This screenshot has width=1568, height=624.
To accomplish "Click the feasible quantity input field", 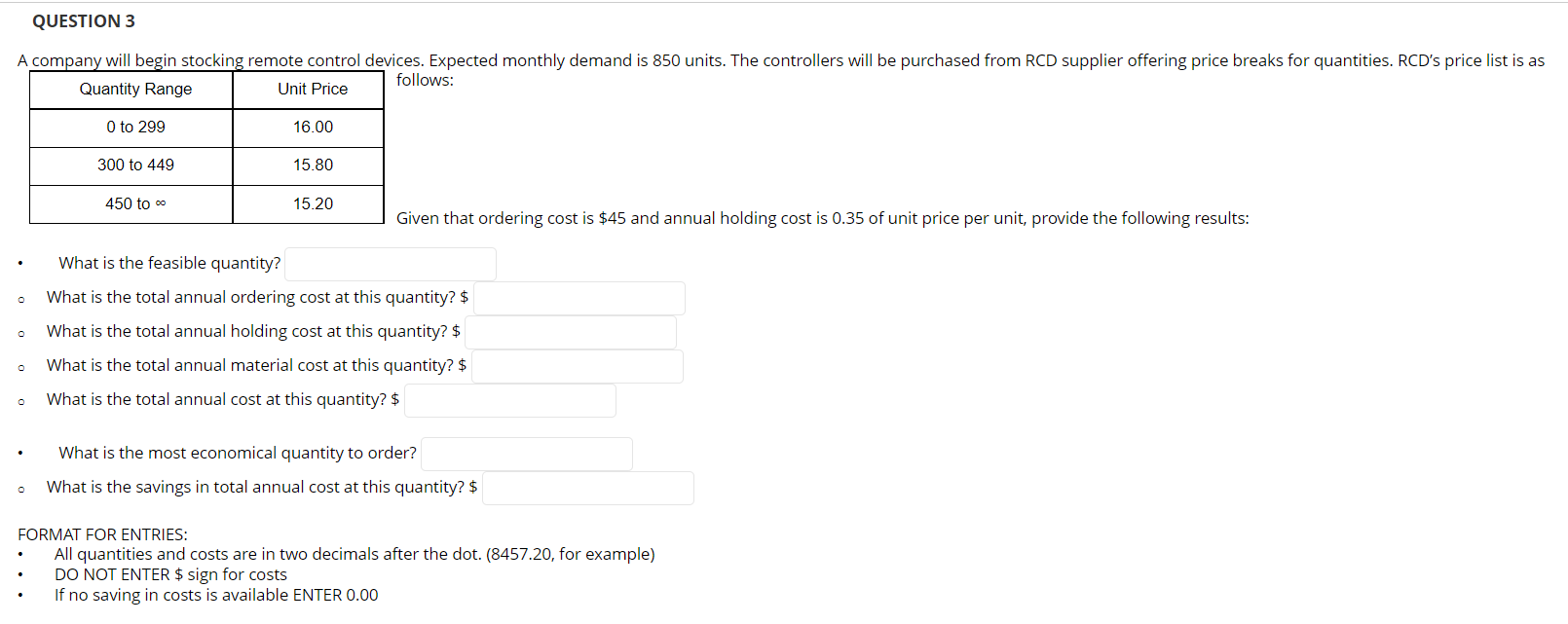I will 390,263.
